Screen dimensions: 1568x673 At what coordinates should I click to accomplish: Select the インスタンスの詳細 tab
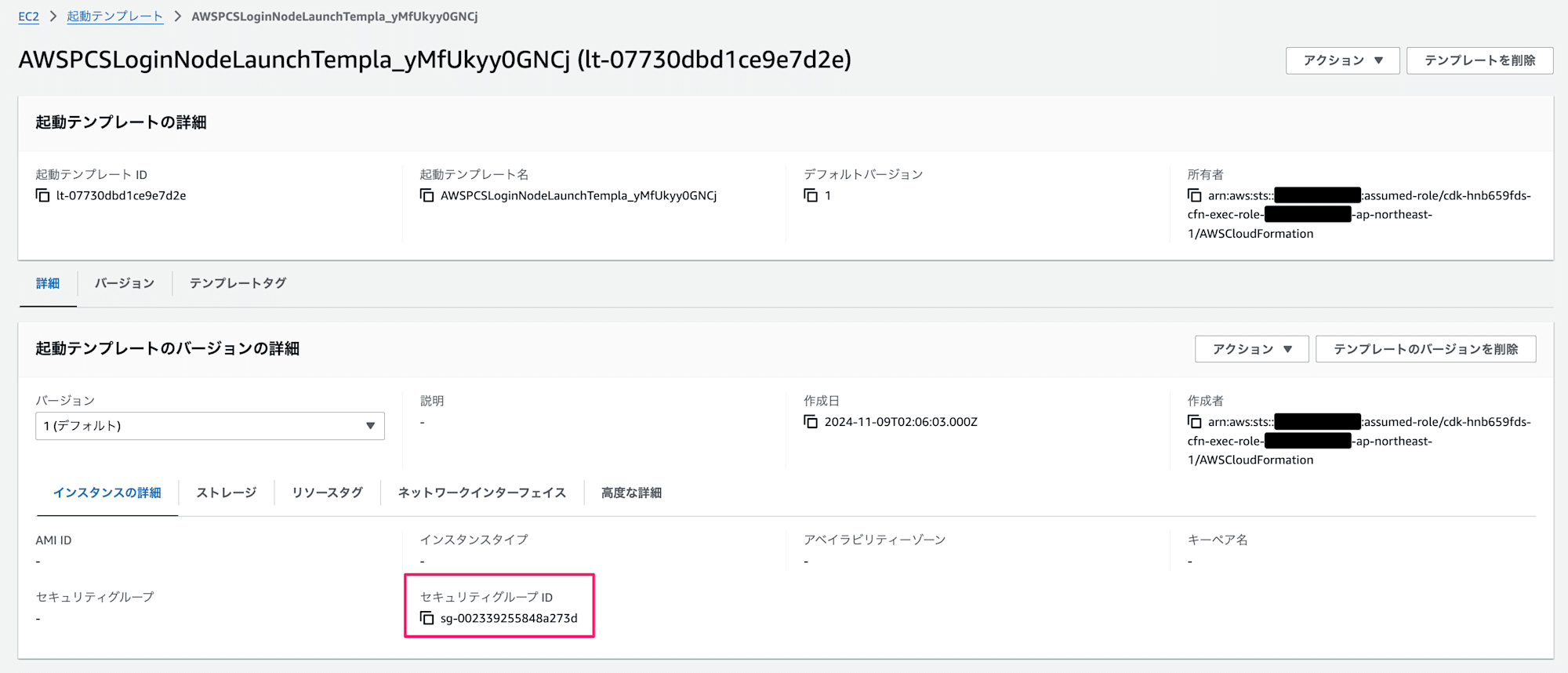[x=107, y=493]
